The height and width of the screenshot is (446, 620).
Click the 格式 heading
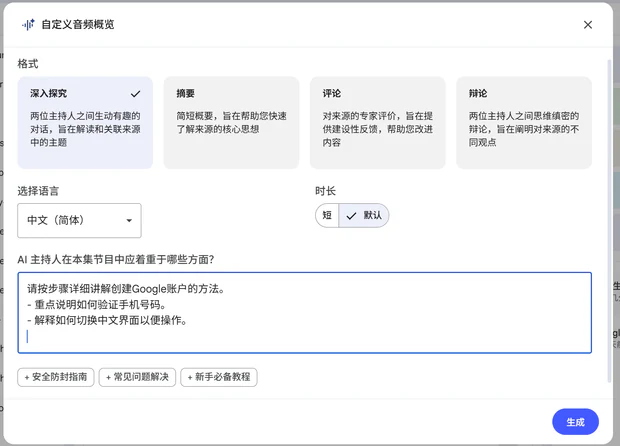(28, 64)
